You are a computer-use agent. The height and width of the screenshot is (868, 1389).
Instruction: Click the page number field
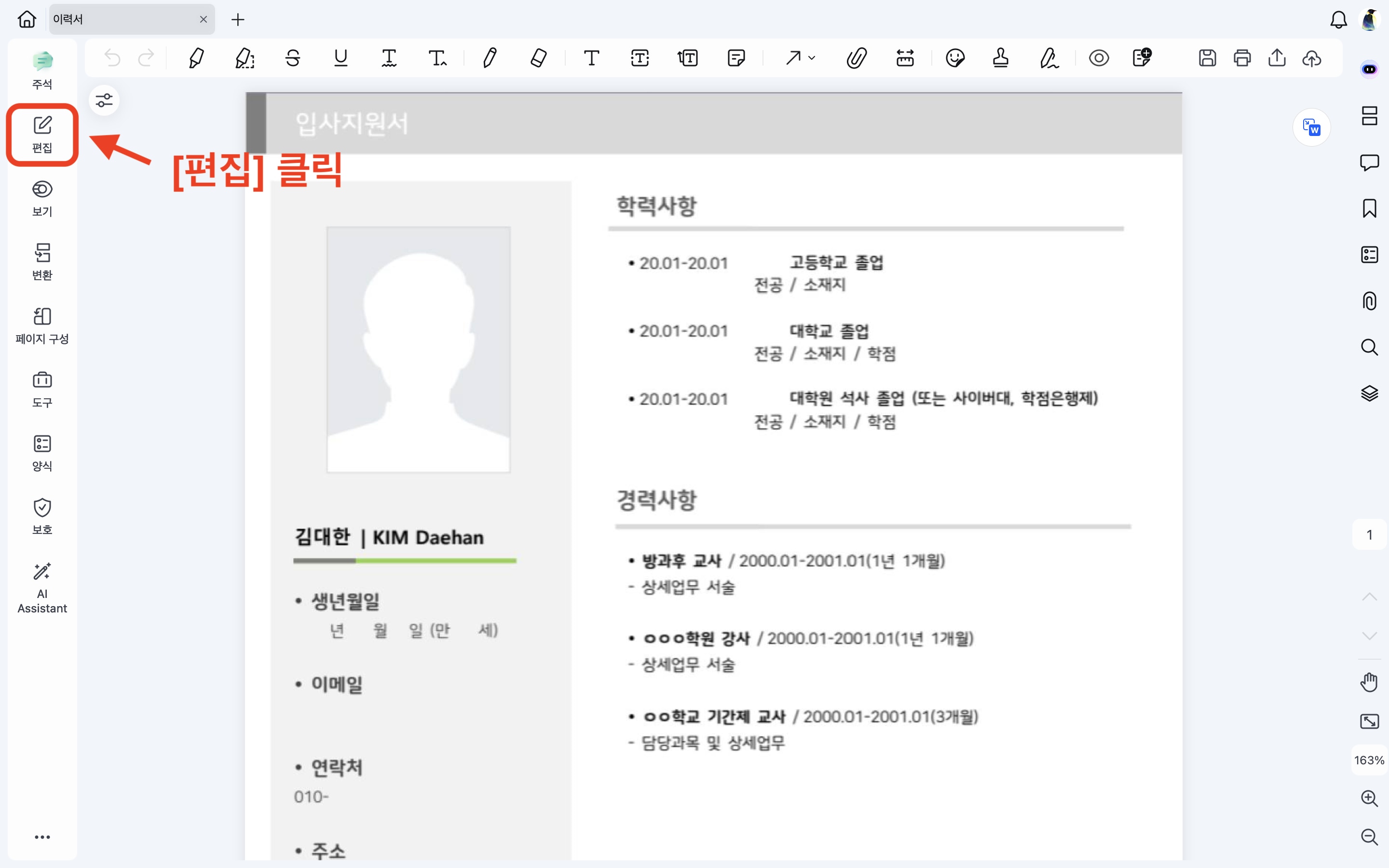click(x=1369, y=535)
